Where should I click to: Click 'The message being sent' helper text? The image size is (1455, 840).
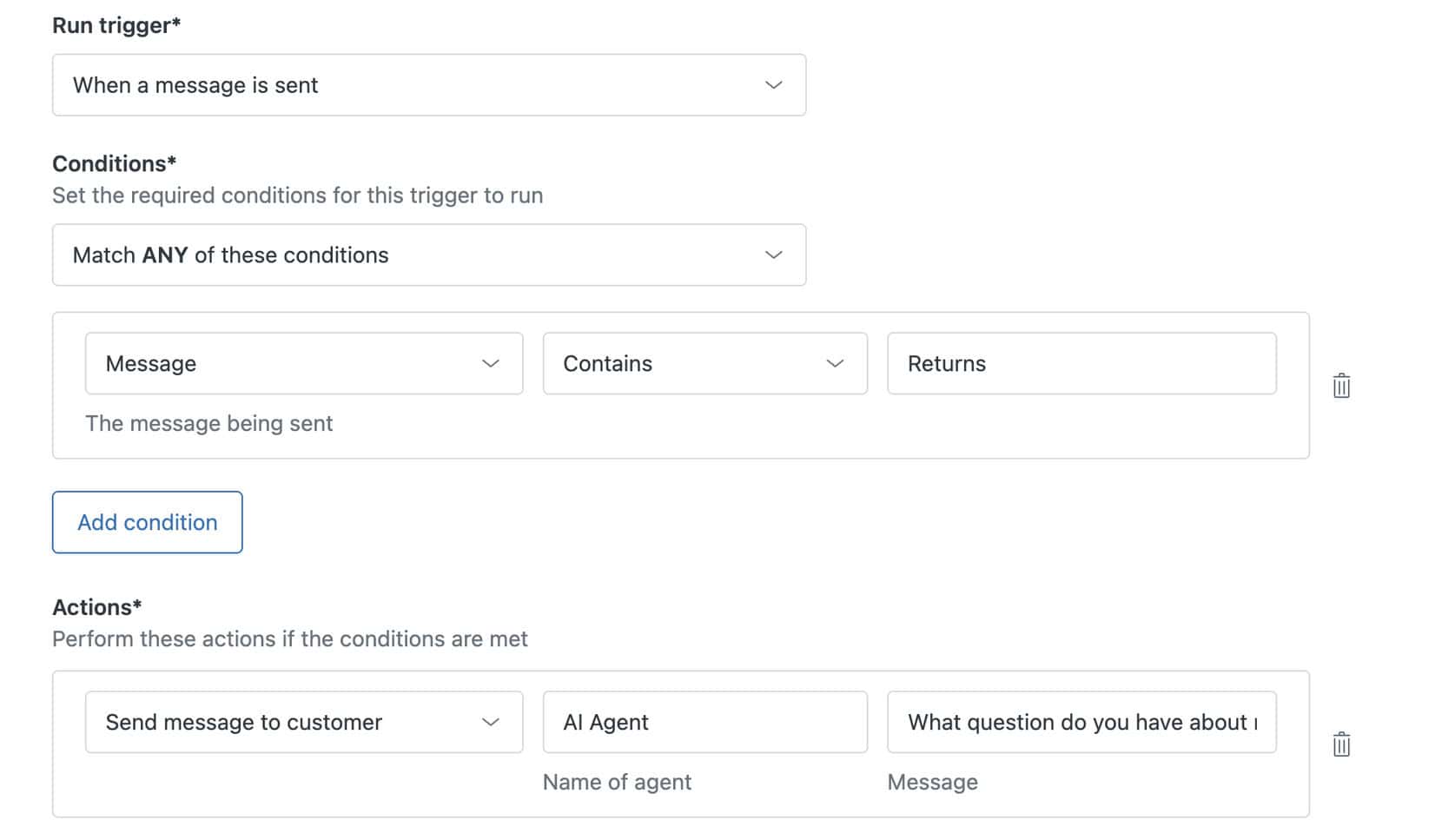click(208, 424)
